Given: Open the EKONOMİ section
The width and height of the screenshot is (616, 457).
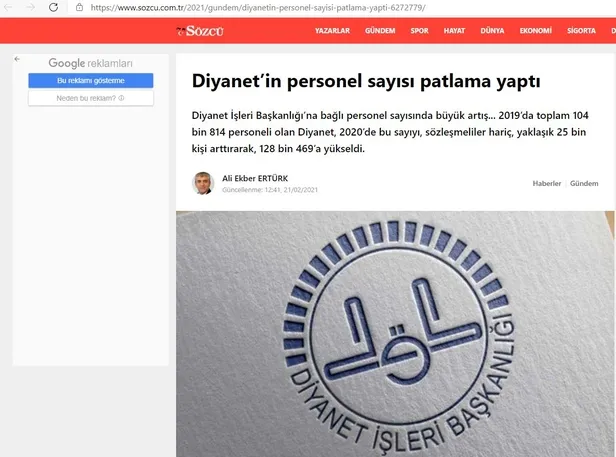Looking at the screenshot, I should [x=535, y=31].
